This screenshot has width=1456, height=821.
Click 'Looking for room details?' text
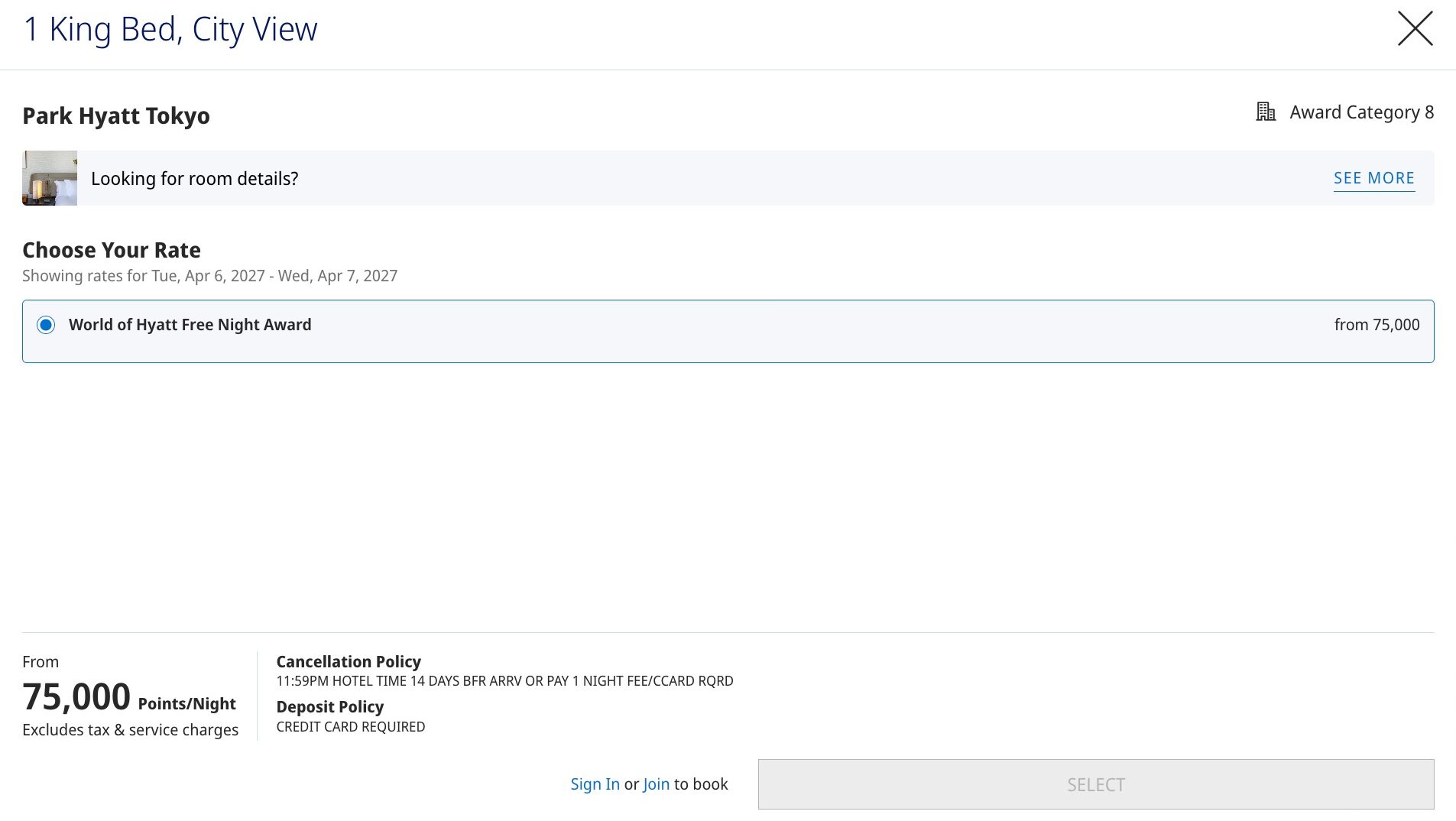click(195, 179)
